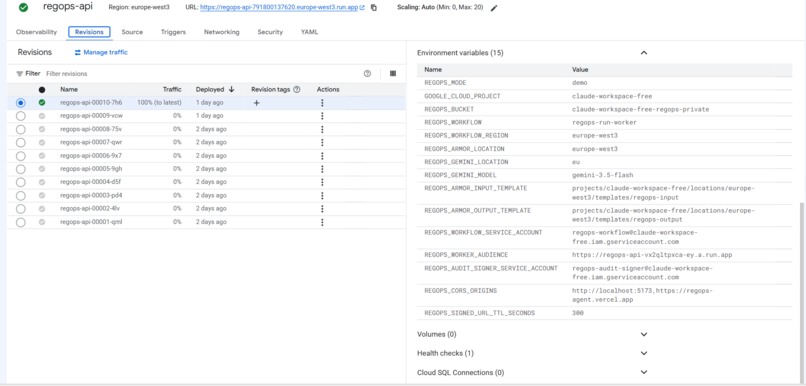Select radio for regops-api-00004-d5f
The height and width of the screenshot is (386, 806).
coord(21,182)
